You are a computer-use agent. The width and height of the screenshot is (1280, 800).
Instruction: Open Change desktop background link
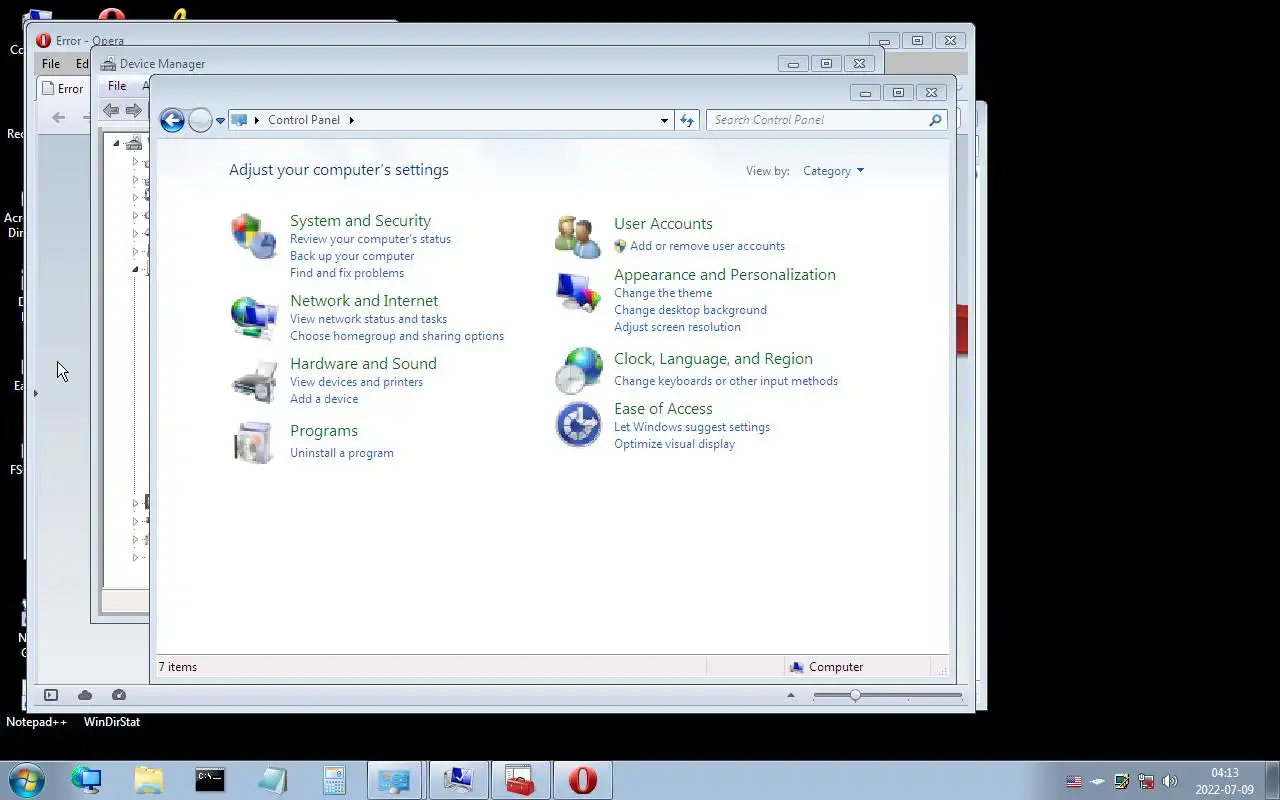[690, 310]
